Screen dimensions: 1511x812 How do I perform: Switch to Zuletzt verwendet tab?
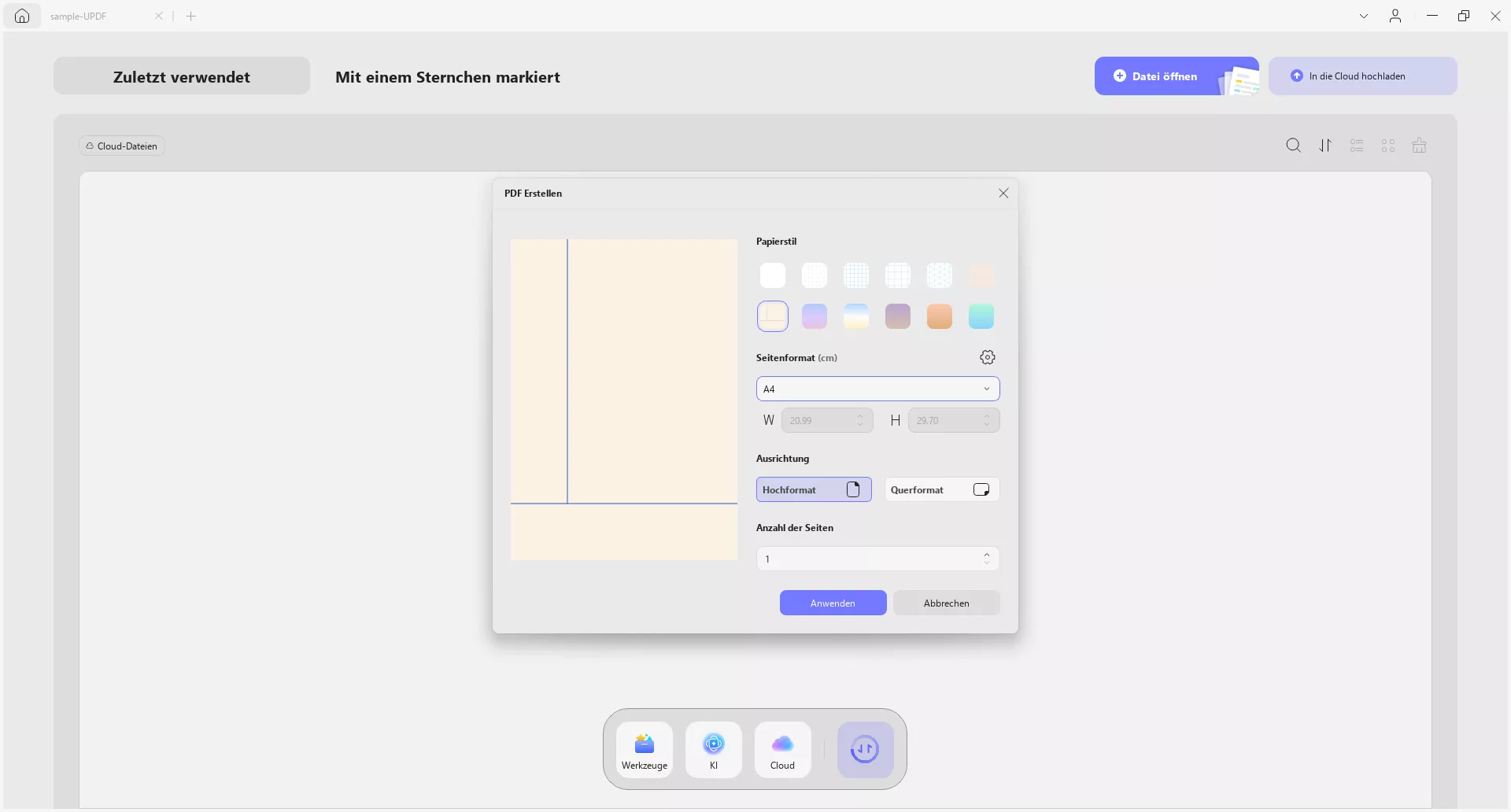[182, 76]
